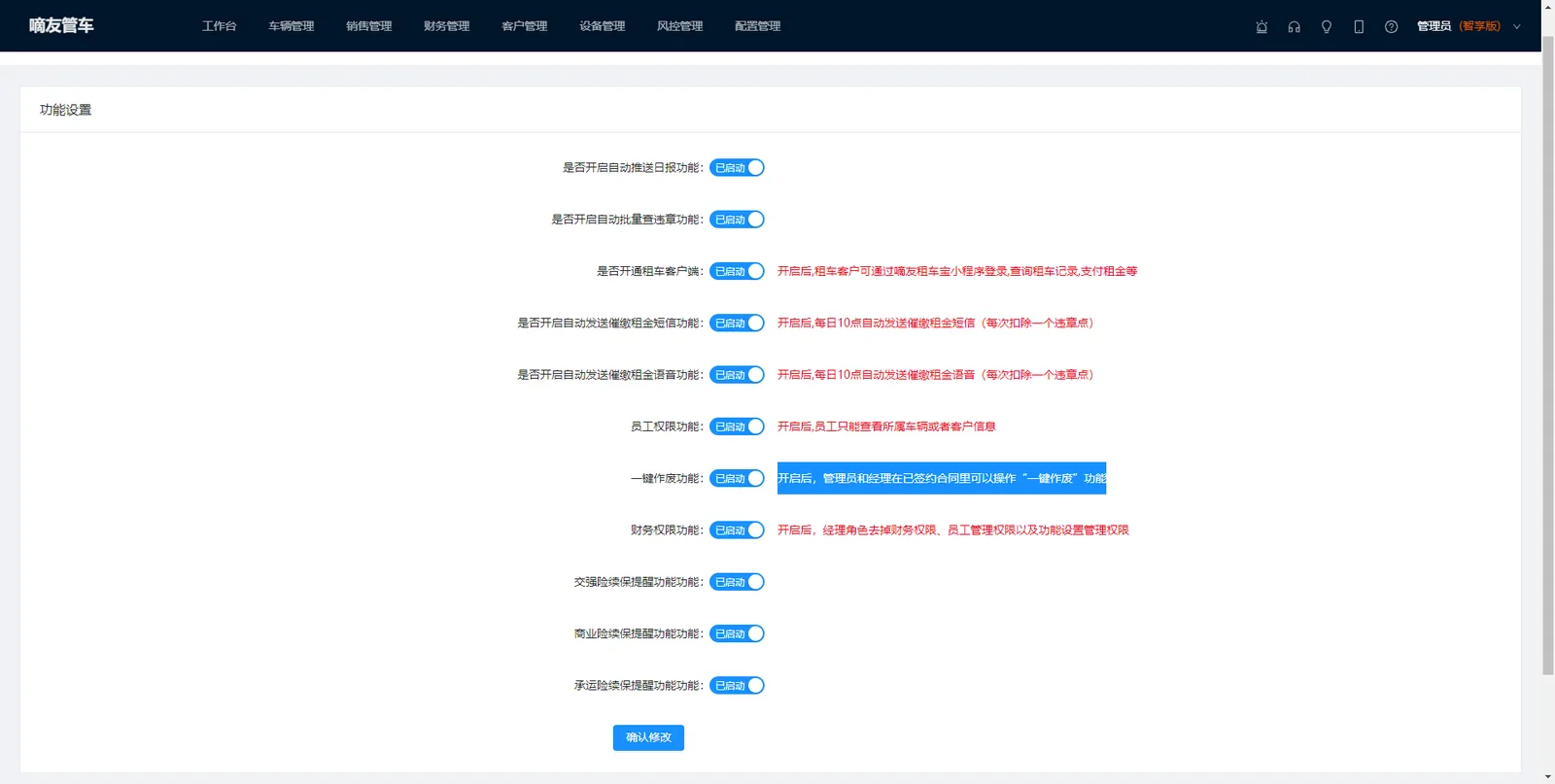Click the alarm siren alert icon
This screenshot has height=784, width=1555.
coord(1261,27)
